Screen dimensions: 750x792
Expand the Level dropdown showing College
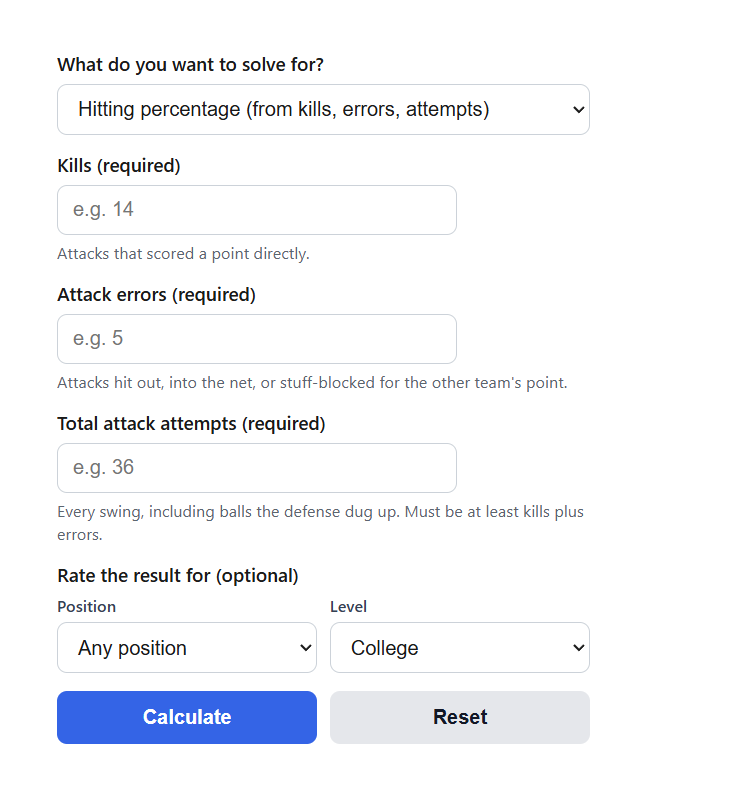460,648
